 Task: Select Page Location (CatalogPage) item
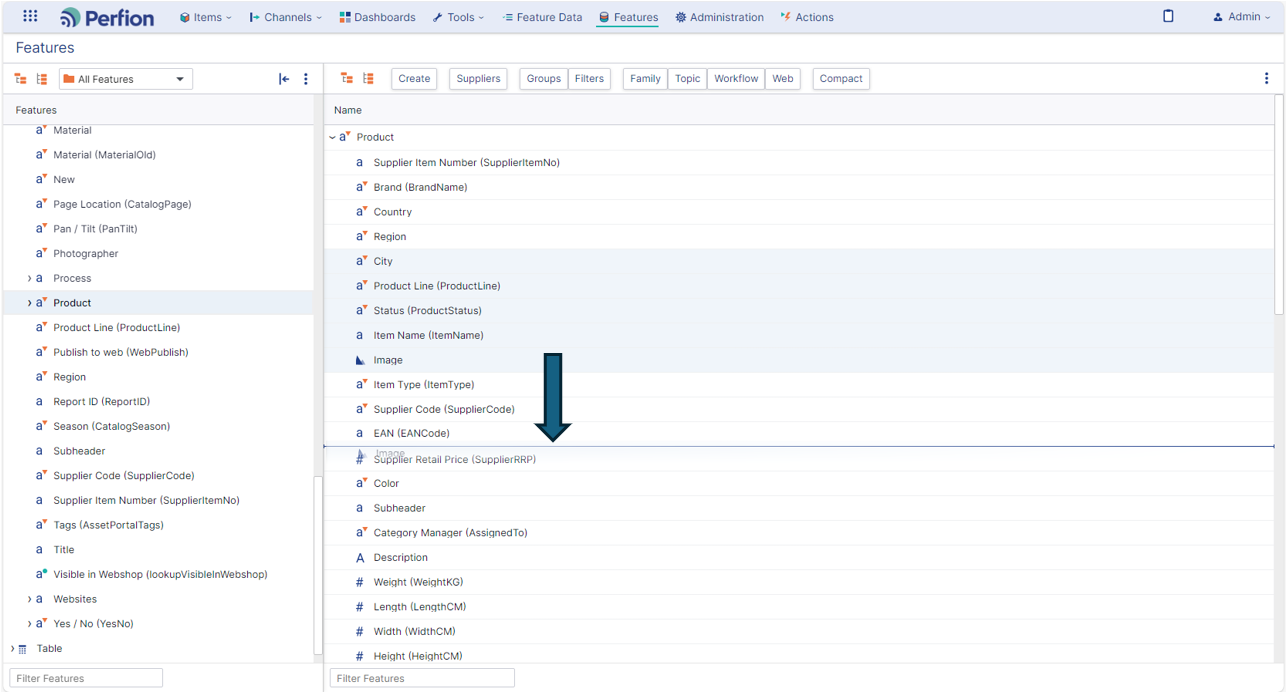click(x=122, y=204)
